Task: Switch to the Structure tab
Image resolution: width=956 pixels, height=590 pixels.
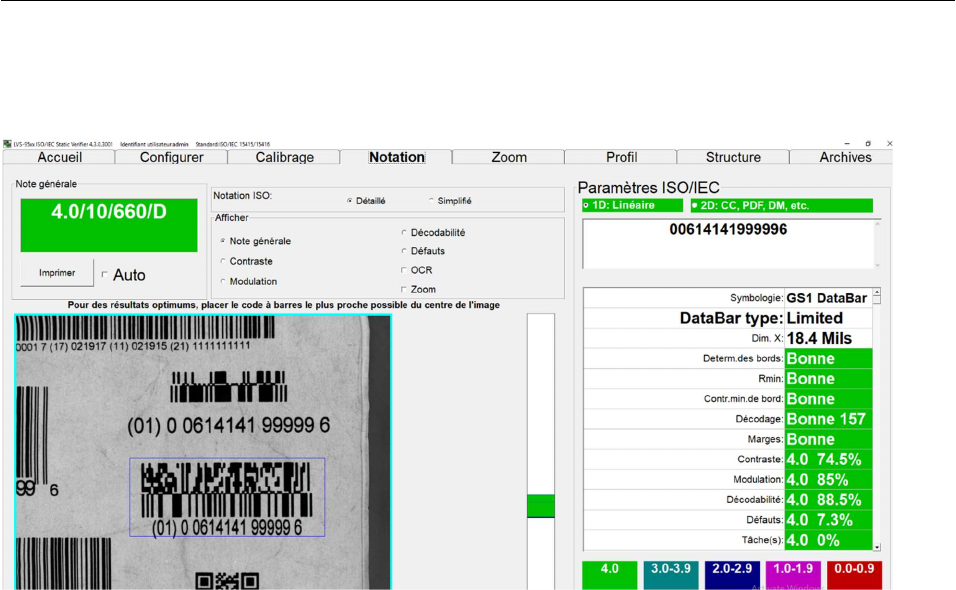Action: pyautogui.click(x=733, y=157)
